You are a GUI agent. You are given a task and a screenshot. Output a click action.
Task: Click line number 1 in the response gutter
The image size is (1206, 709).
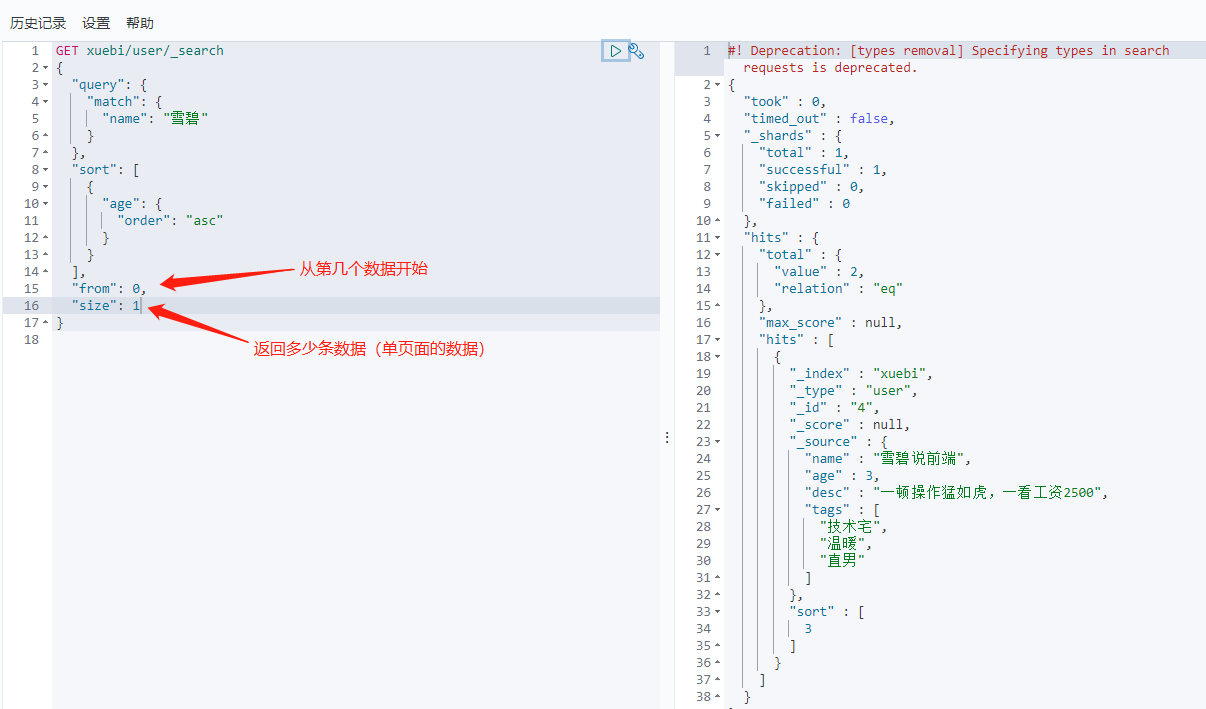706,51
